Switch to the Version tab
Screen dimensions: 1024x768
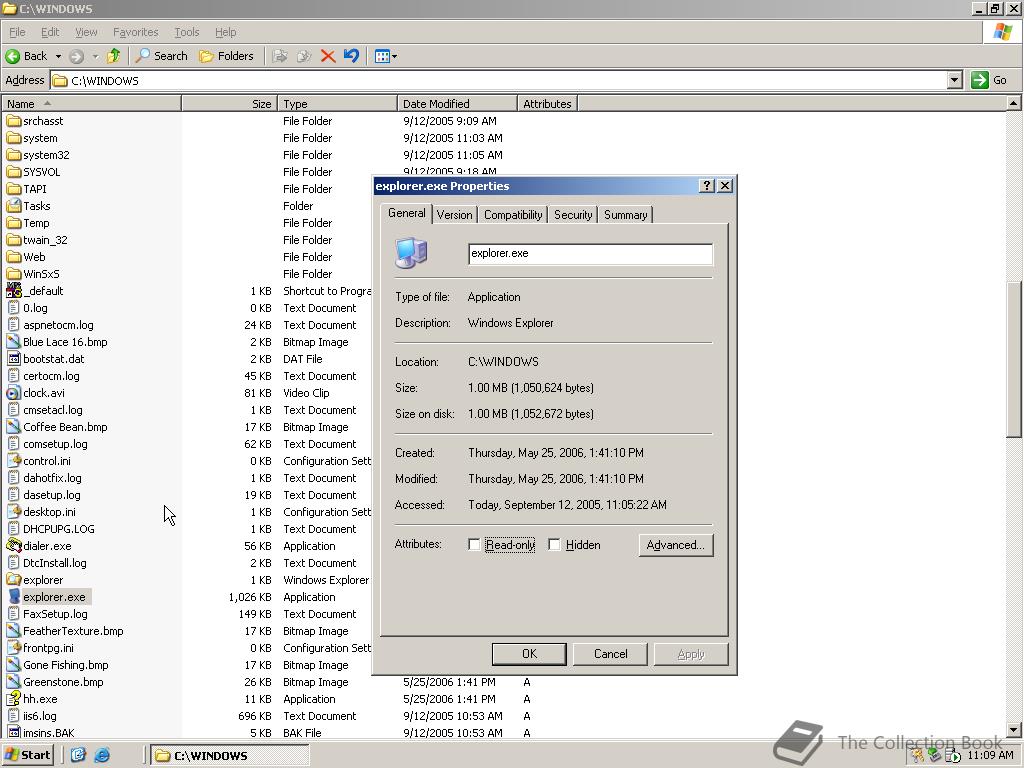point(455,215)
